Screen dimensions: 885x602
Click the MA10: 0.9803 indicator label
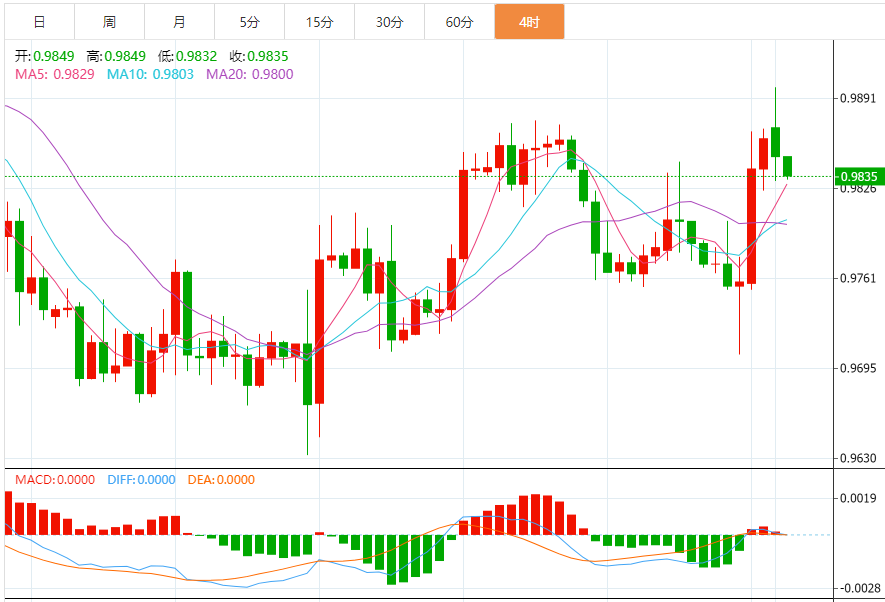tap(150, 74)
